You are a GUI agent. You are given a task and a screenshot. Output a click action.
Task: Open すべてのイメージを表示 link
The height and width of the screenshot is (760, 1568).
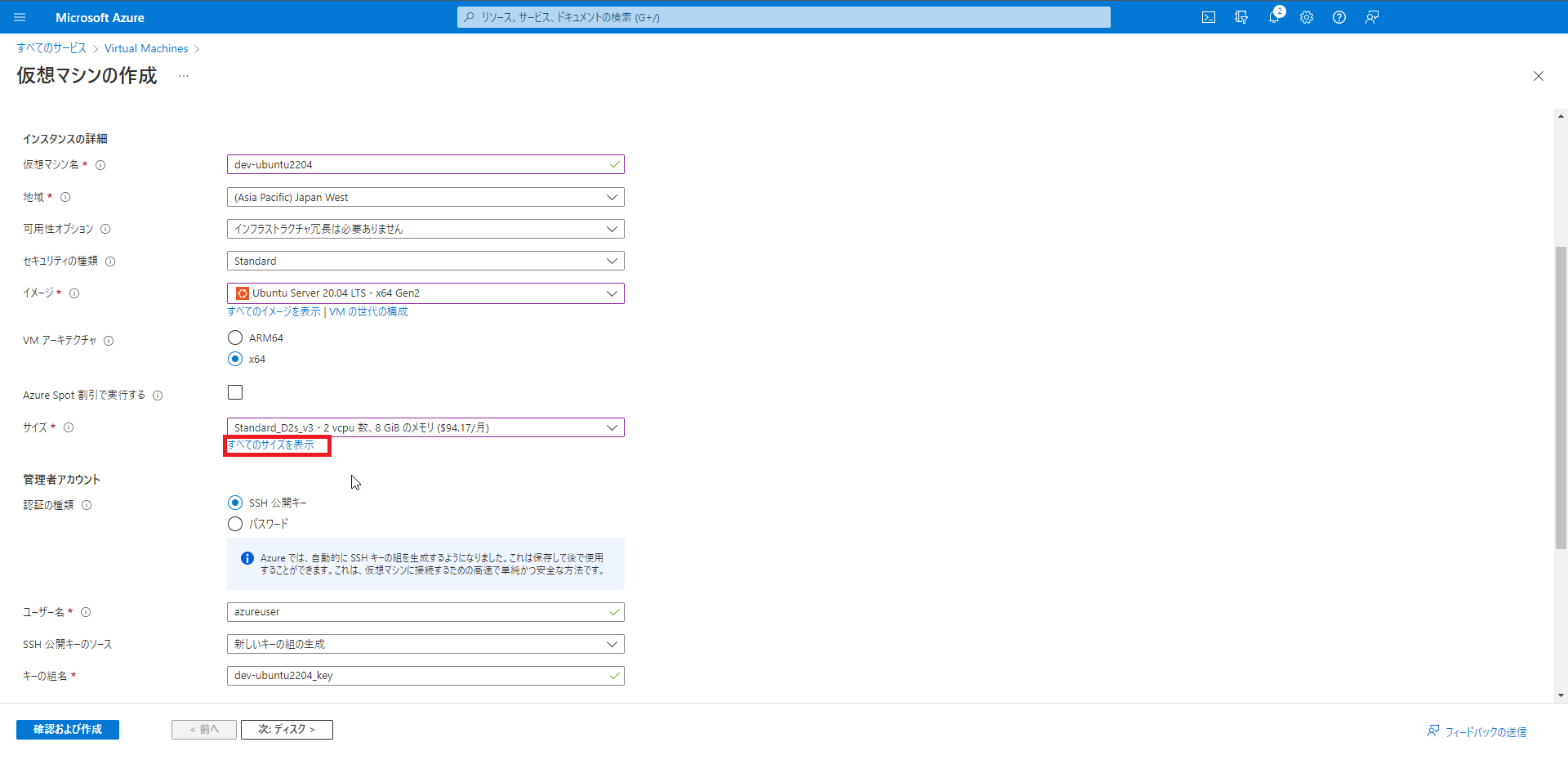coord(274,311)
